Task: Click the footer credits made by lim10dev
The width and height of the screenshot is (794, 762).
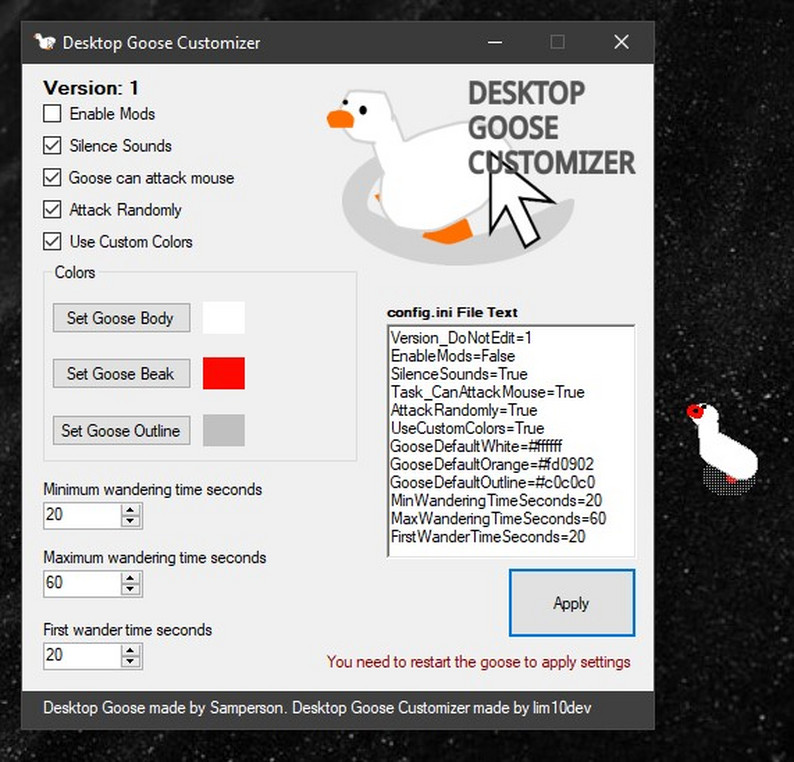Action: point(317,707)
